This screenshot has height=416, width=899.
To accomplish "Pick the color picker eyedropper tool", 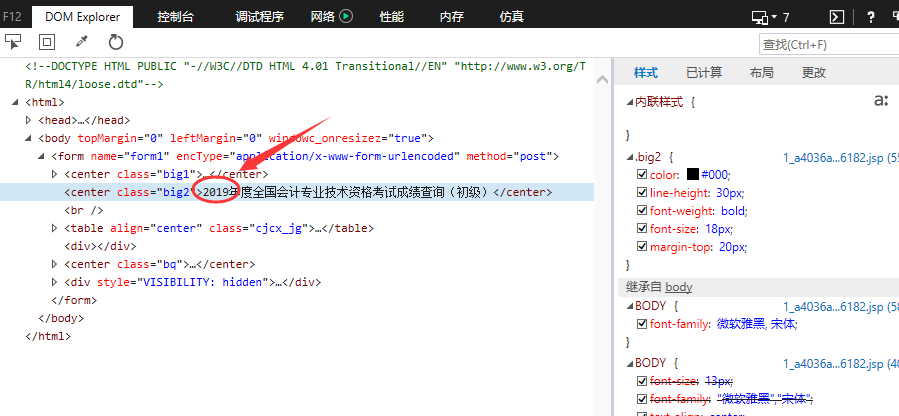I will click(x=81, y=42).
